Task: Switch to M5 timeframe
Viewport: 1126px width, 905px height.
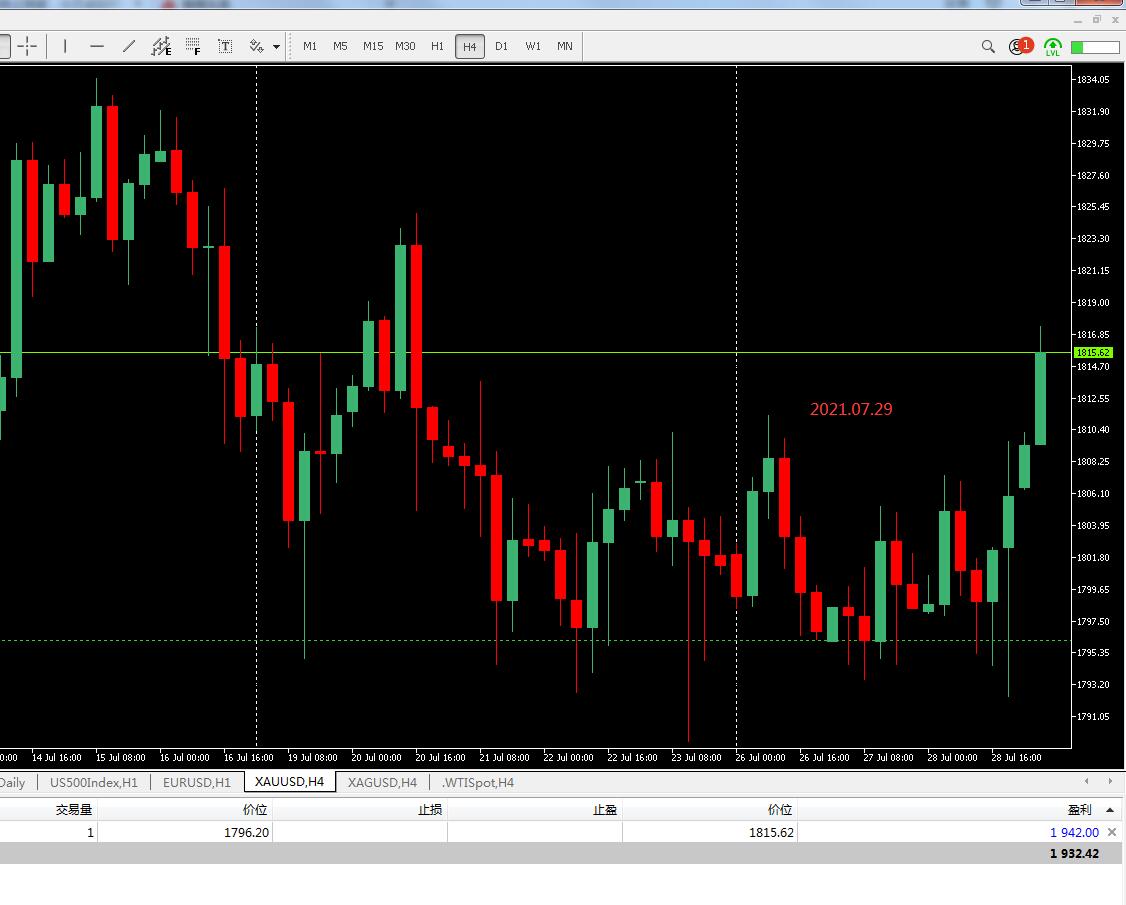Action: click(x=340, y=47)
